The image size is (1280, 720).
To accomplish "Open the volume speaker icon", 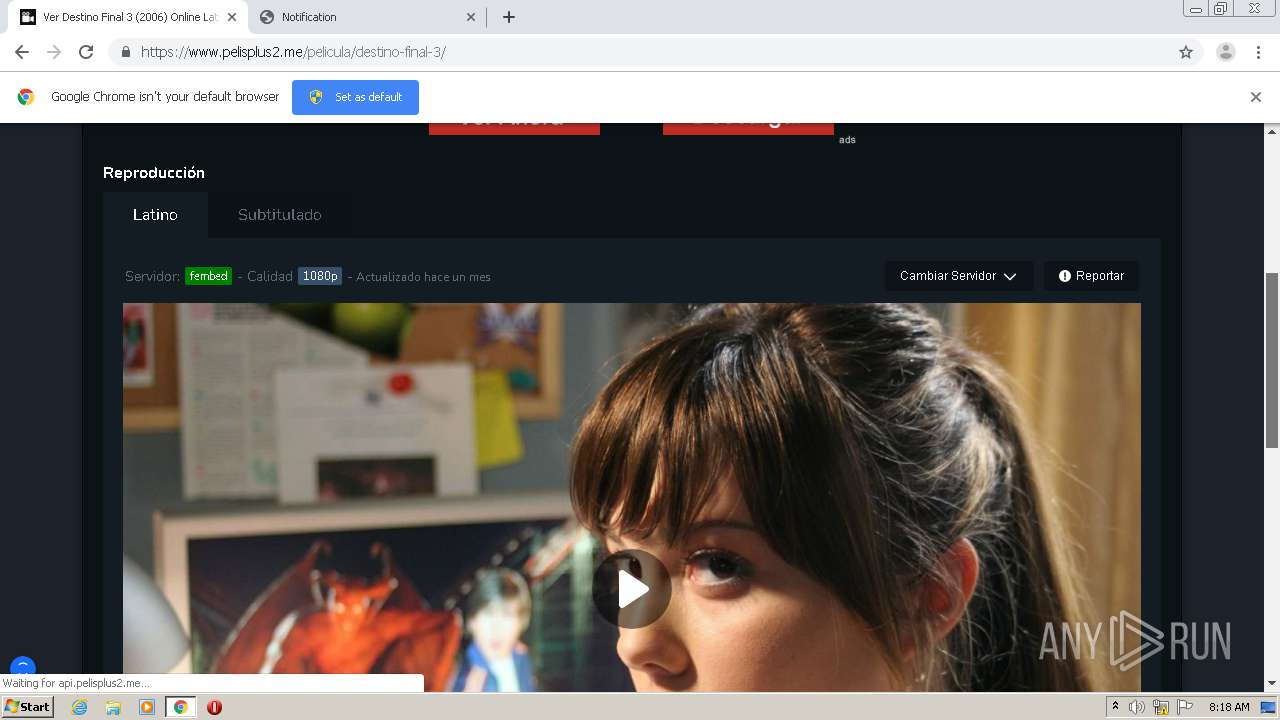I will pos(1137,707).
